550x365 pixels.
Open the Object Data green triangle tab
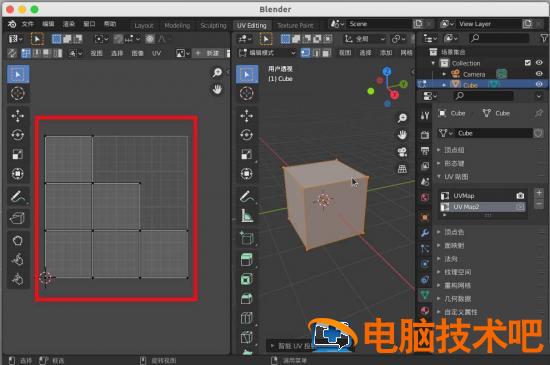tap(424, 295)
